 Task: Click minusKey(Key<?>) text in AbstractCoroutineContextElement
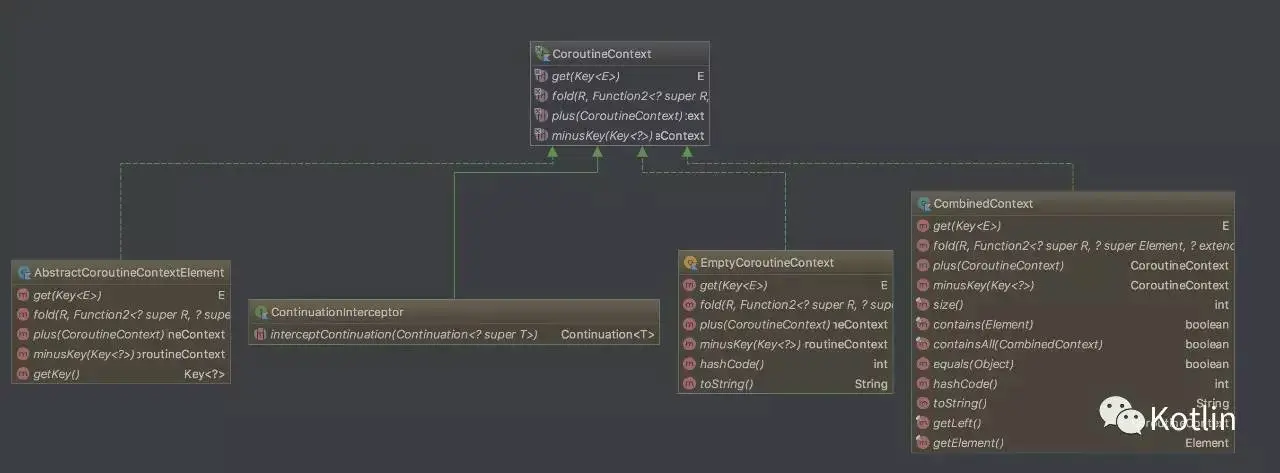[84, 354]
